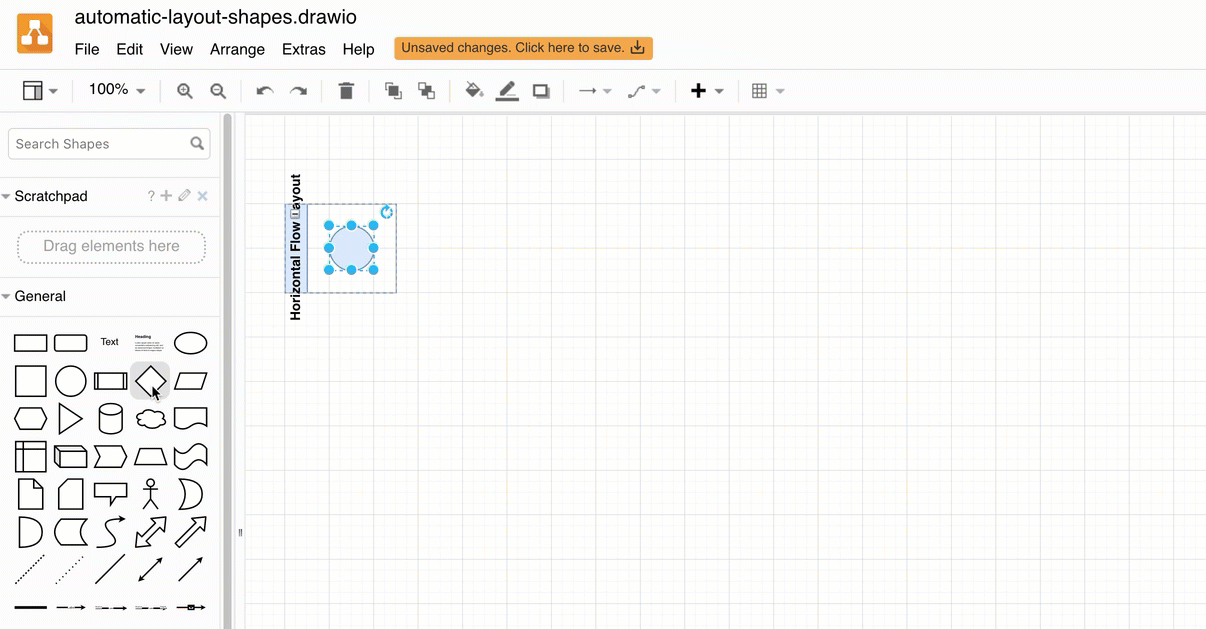
Task: Select the diamond shape in the shapes panel
Action: click(x=150, y=381)
